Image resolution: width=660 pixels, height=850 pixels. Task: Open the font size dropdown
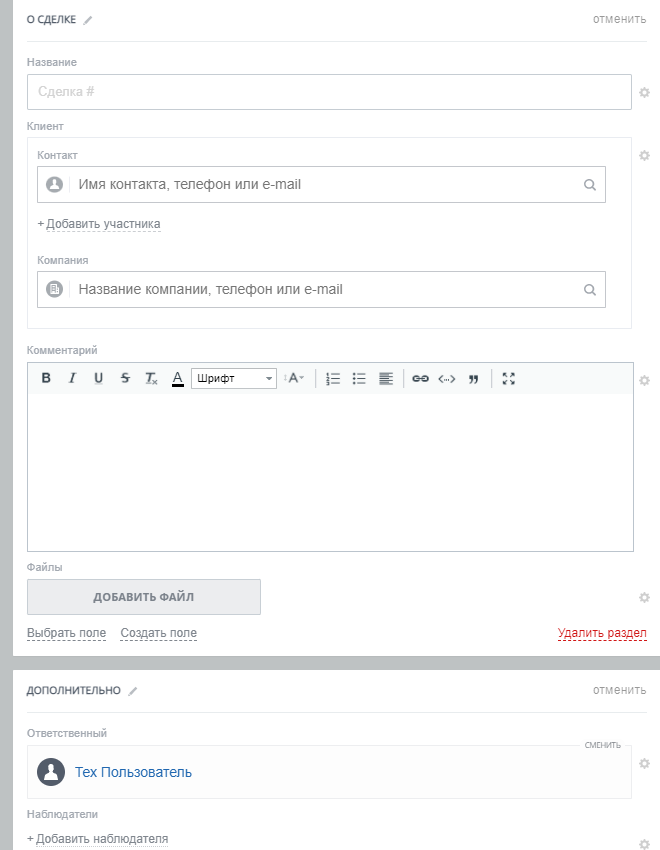pyautogui.click(x=295, y=379)
